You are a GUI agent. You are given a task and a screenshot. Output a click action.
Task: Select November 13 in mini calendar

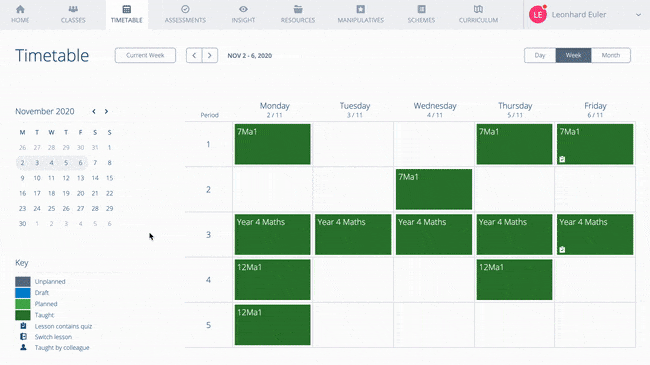click(x=80, y=178)
